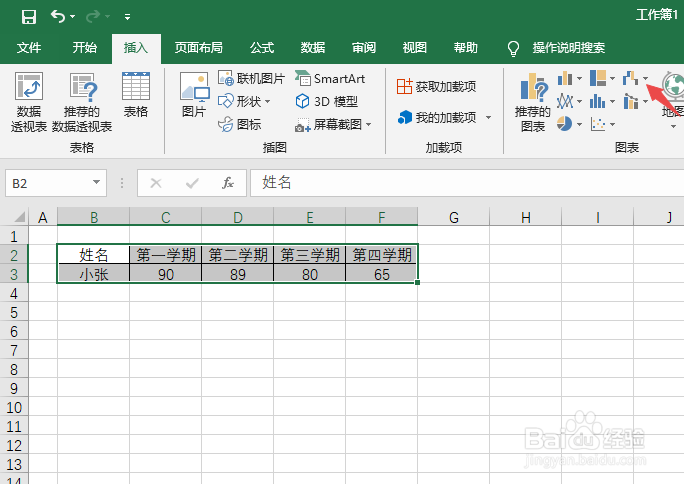The width and height of the screenshot is (684, 484).
Task: Open the 帮助 tab
Action: tap(465, 48)
